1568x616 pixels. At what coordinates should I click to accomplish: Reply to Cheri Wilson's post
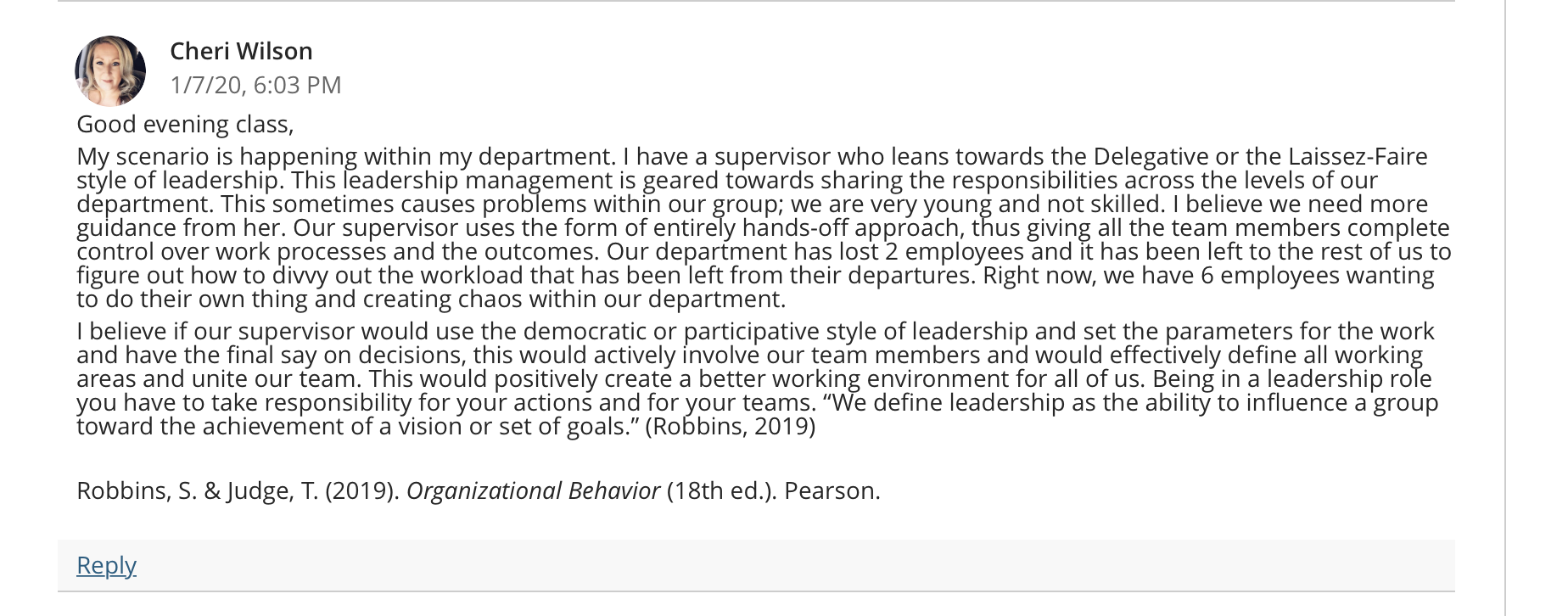[x=106, y=565]
